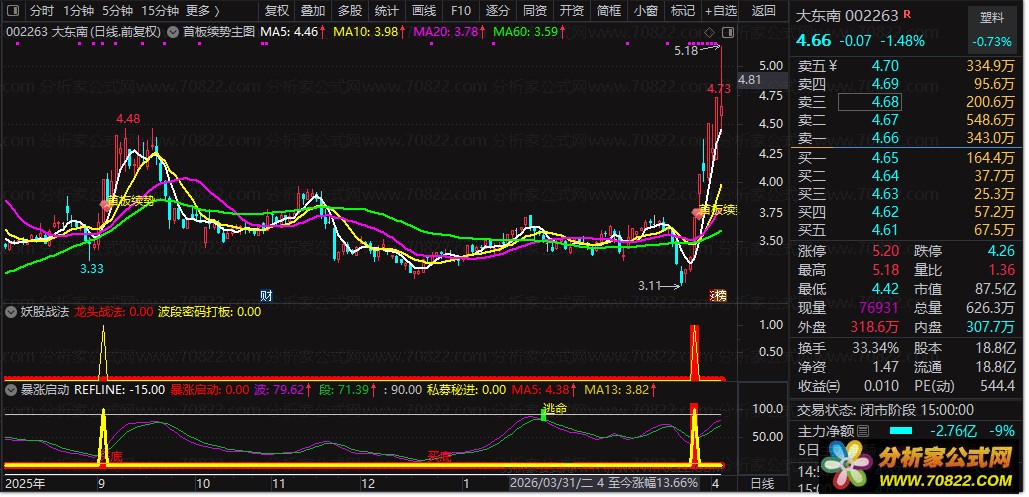
Task: Switch to 1分钟 chart period
Action: click(78, 11)
